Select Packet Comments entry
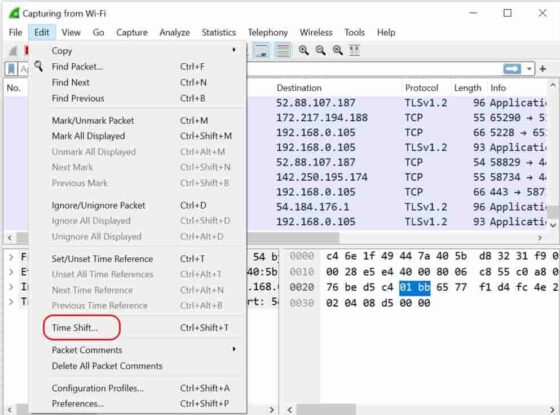This screenshot has width=560, height=415. coord(138,350)
